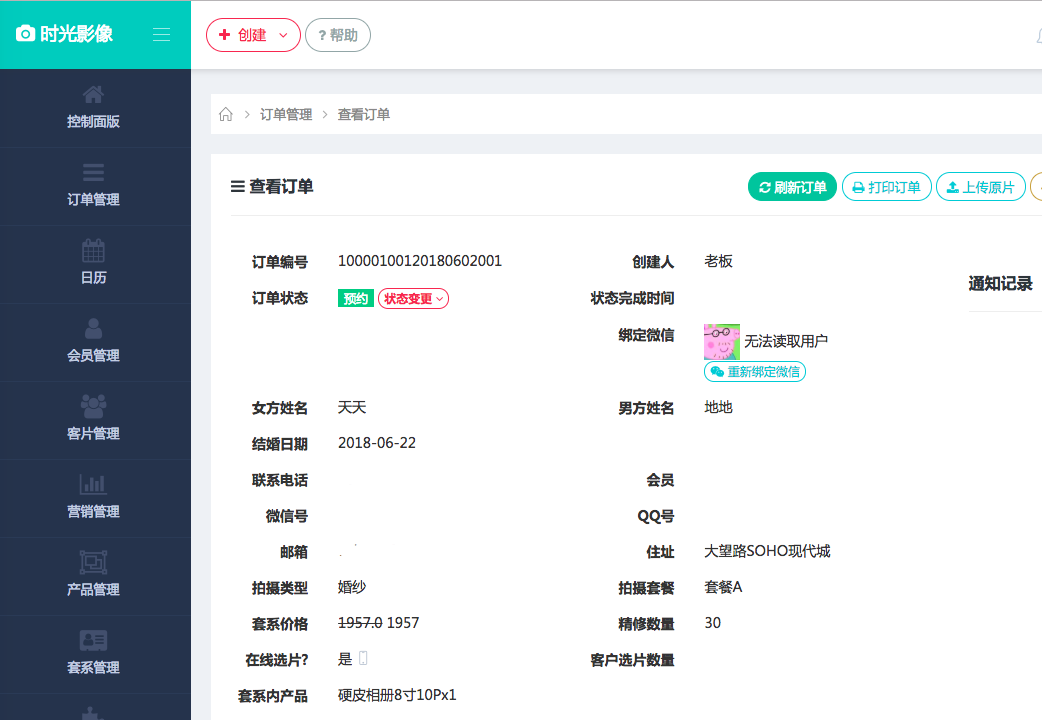Click the plus icon inside the 创建 button

click(x=224, y=34)
